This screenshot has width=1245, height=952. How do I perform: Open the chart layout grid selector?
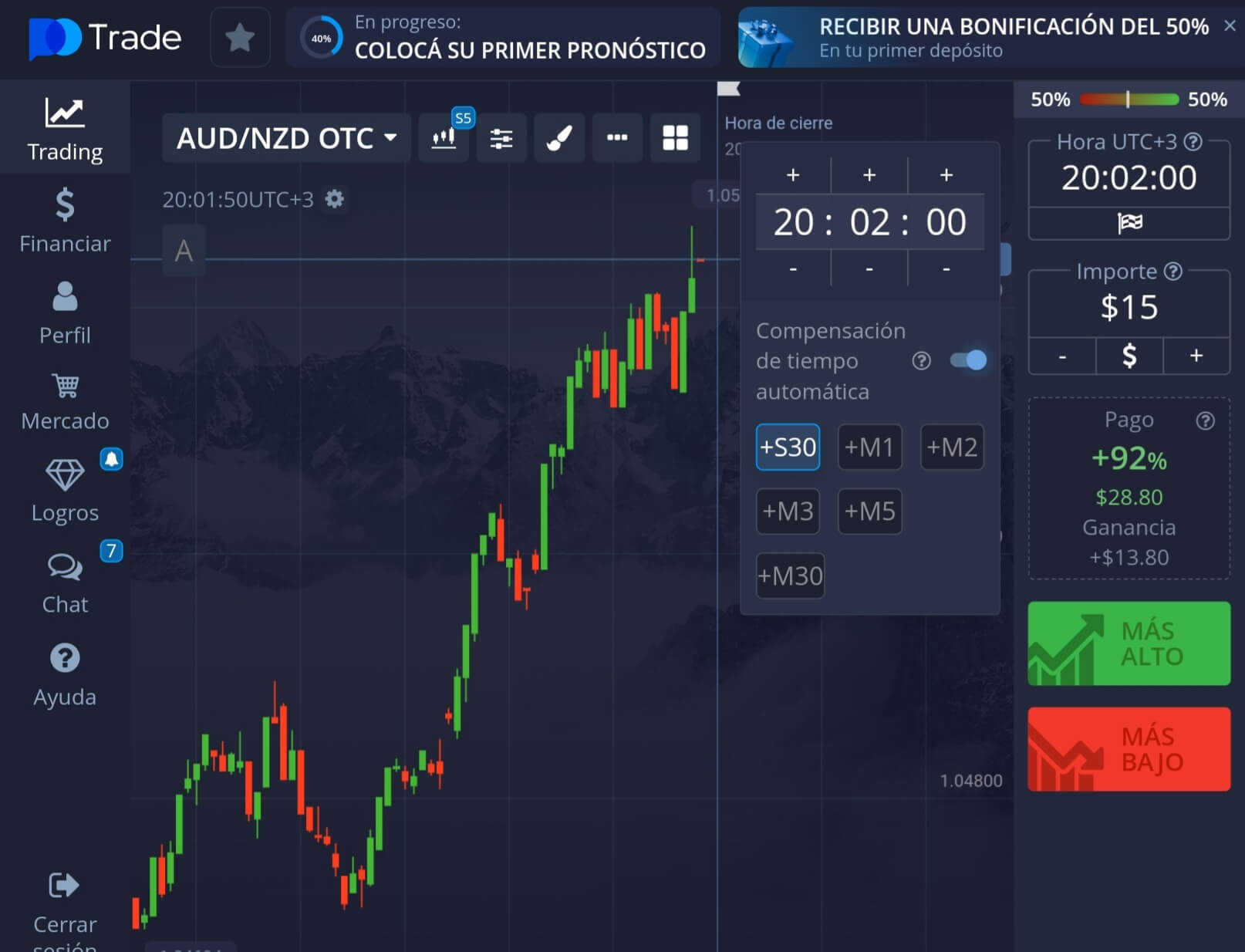pyautogui.click(x=675, y=138)
